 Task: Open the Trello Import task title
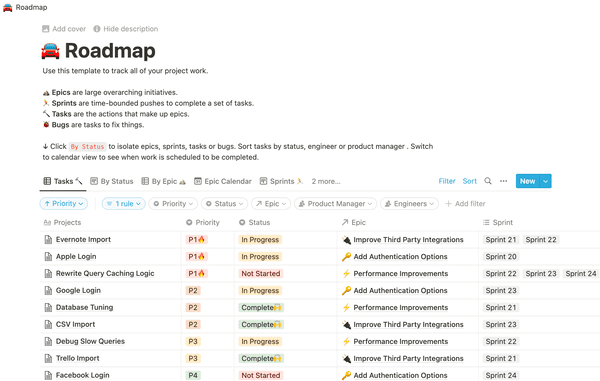coord(78,358)
